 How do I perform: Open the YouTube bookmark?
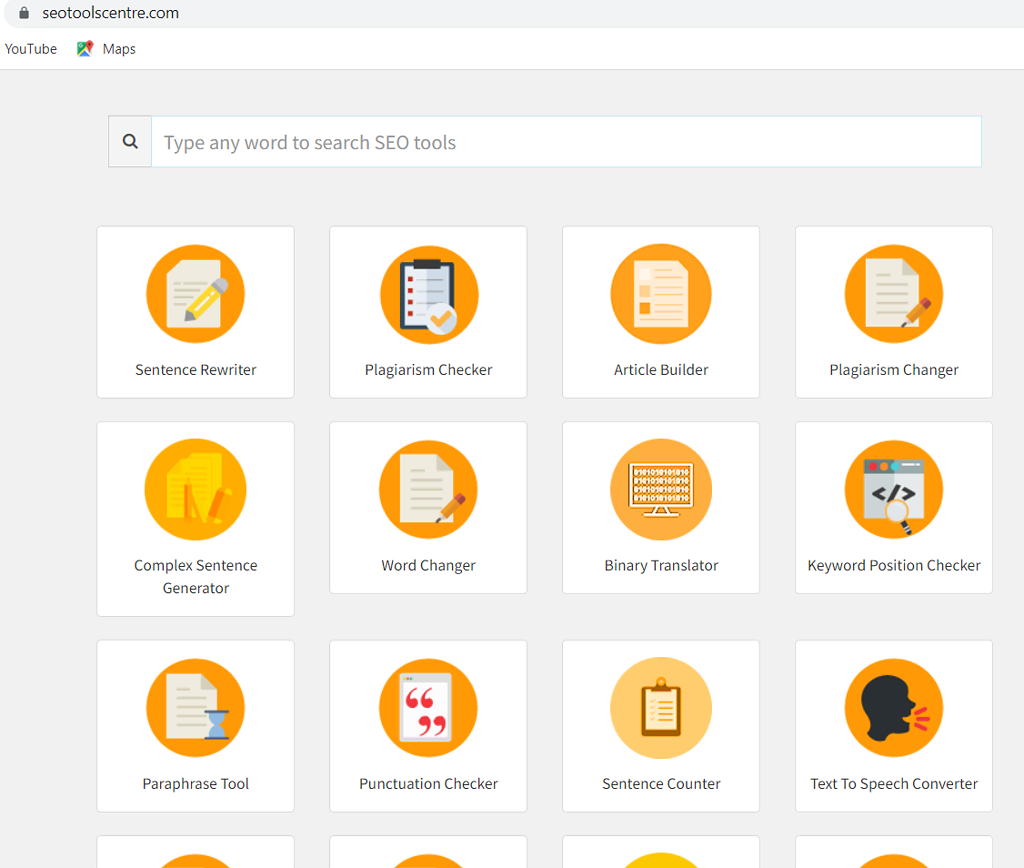(x=30, y=48)
